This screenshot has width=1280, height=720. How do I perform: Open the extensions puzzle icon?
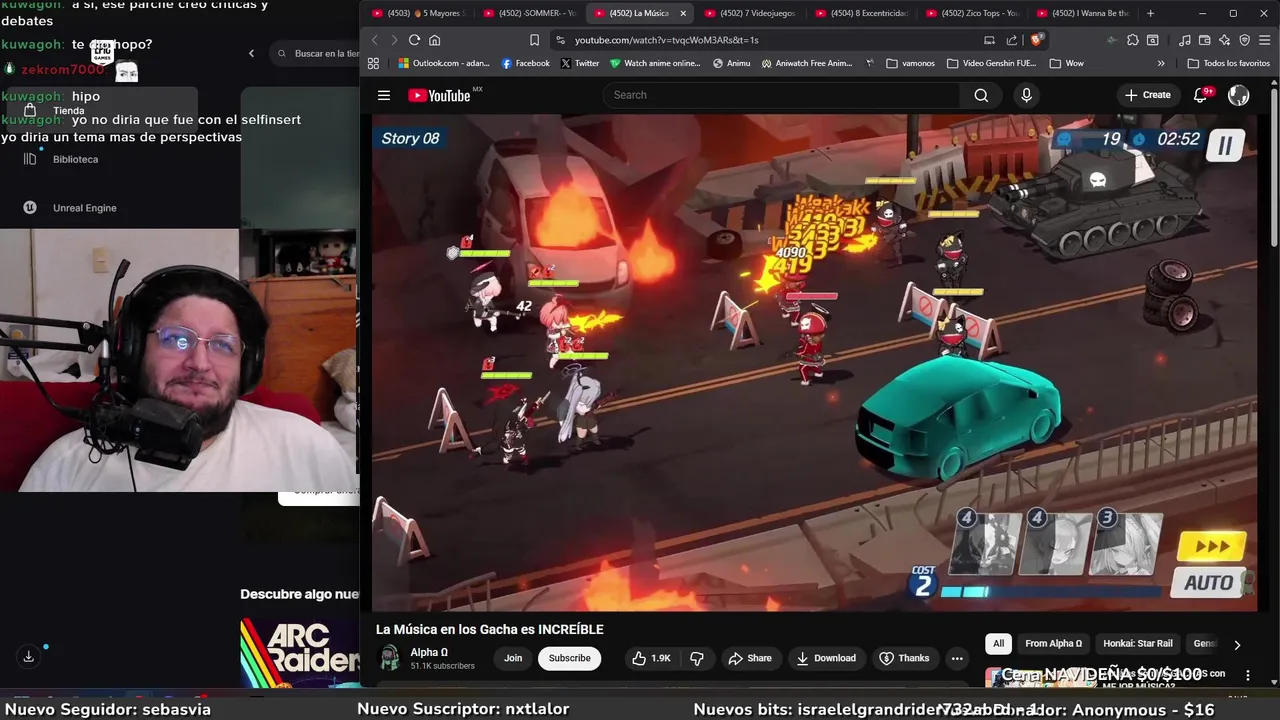tap(1132, 40)
